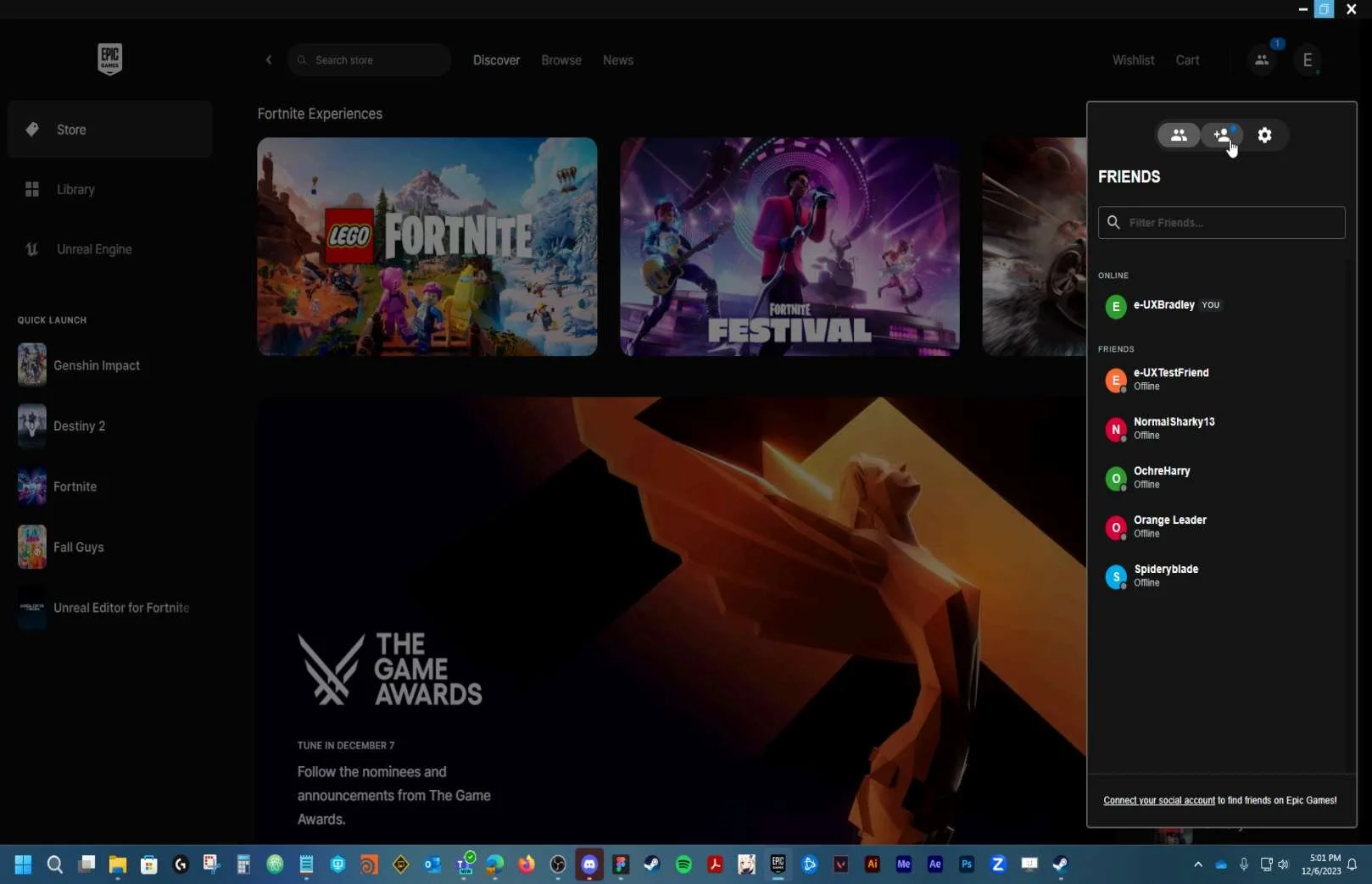
Task: Click the friends icon in top bar
Action: pyautogui.click(x=1262, y=60)
